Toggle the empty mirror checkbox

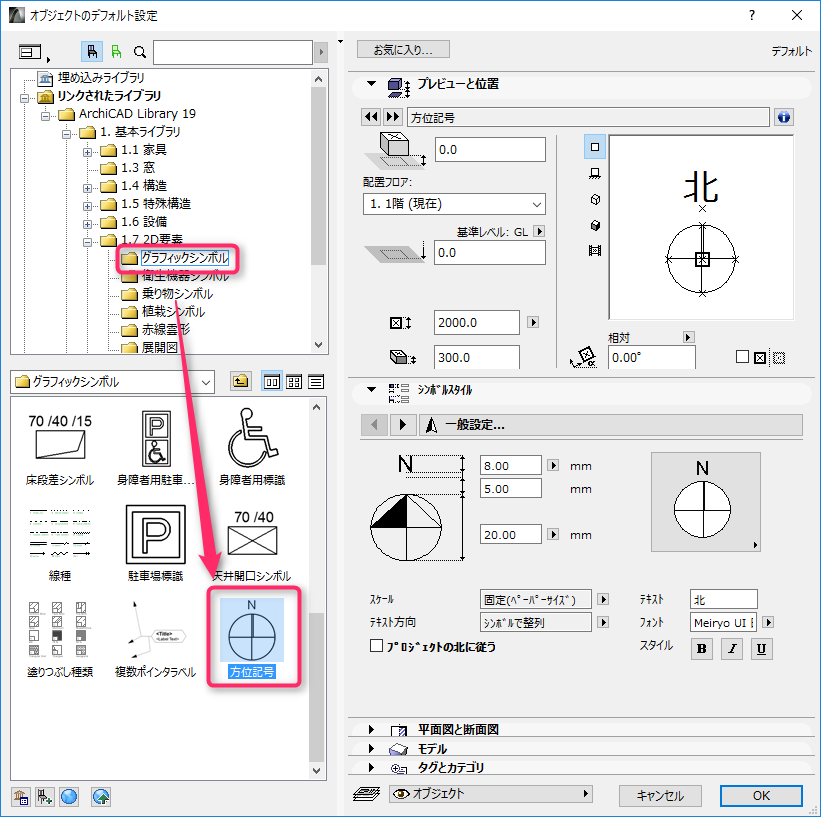click(x=742, y=357)
